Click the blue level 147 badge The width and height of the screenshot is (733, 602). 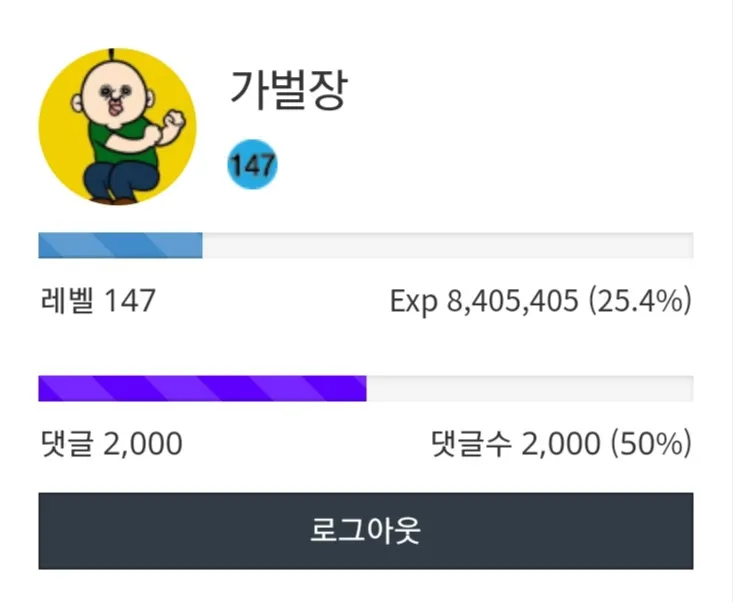tap(252, 165)
